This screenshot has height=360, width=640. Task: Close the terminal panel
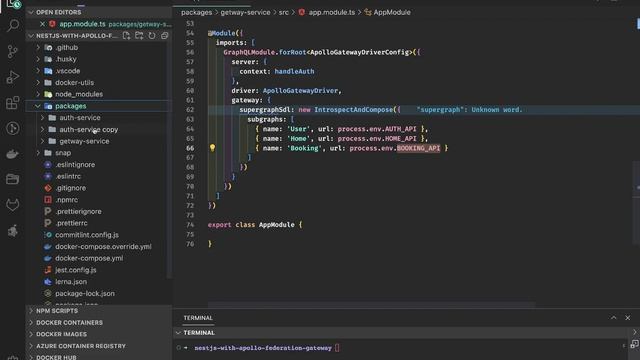tap(627, 318)
